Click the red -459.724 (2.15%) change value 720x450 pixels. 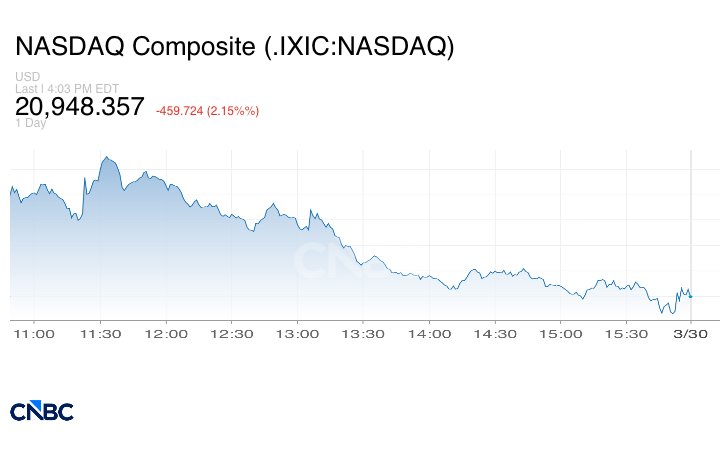(207, 111)
